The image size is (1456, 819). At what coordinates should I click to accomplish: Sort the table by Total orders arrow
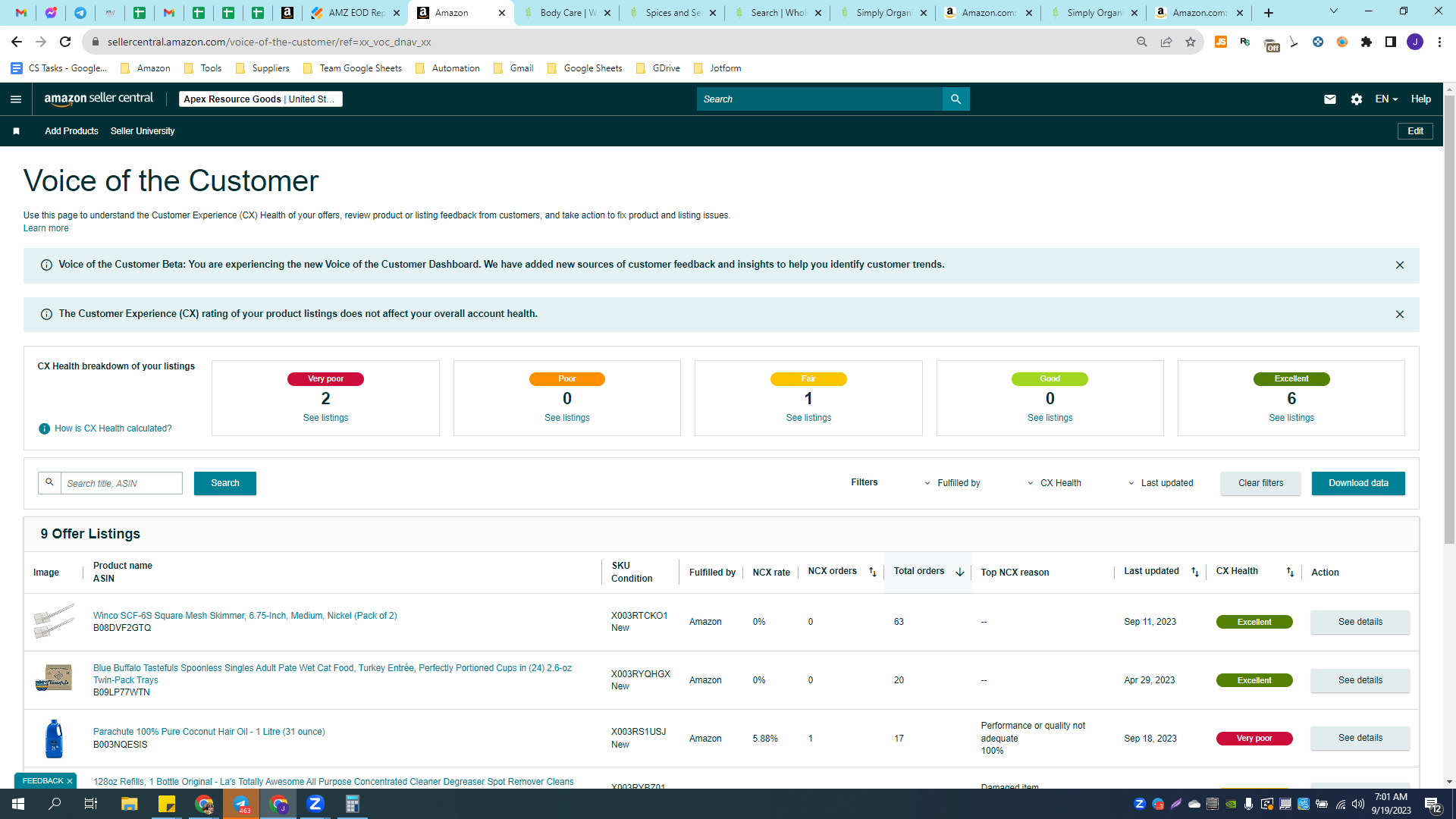click(960, 573)
